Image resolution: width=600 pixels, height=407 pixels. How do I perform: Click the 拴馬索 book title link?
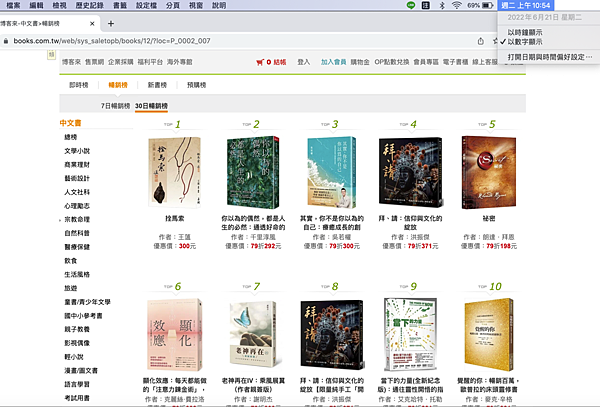coord(174,218)
